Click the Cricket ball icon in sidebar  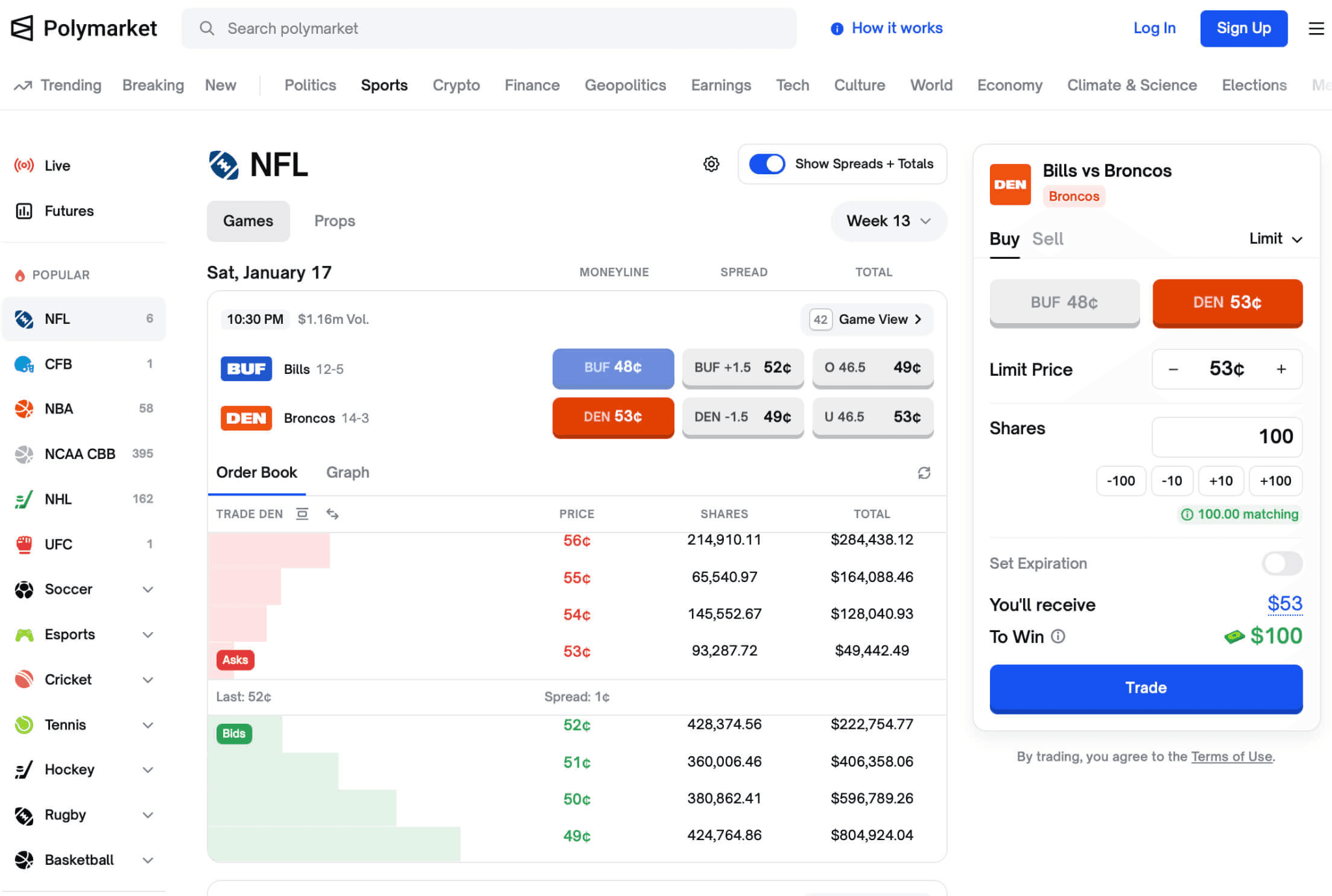point(24,679)
